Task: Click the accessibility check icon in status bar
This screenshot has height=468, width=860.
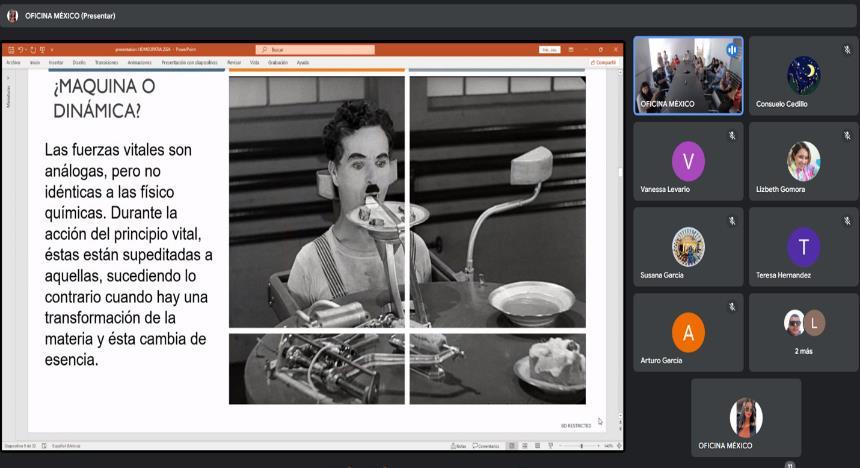Action: (44, 446)
